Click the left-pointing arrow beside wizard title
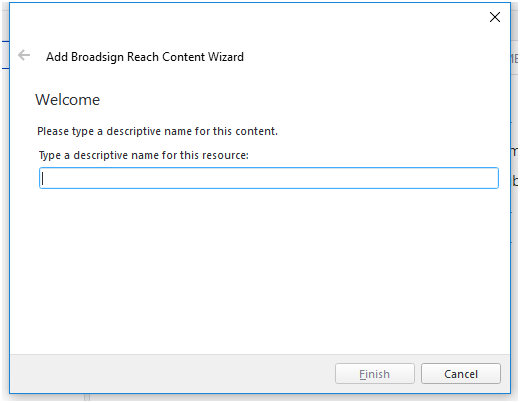 coord(24,55)
